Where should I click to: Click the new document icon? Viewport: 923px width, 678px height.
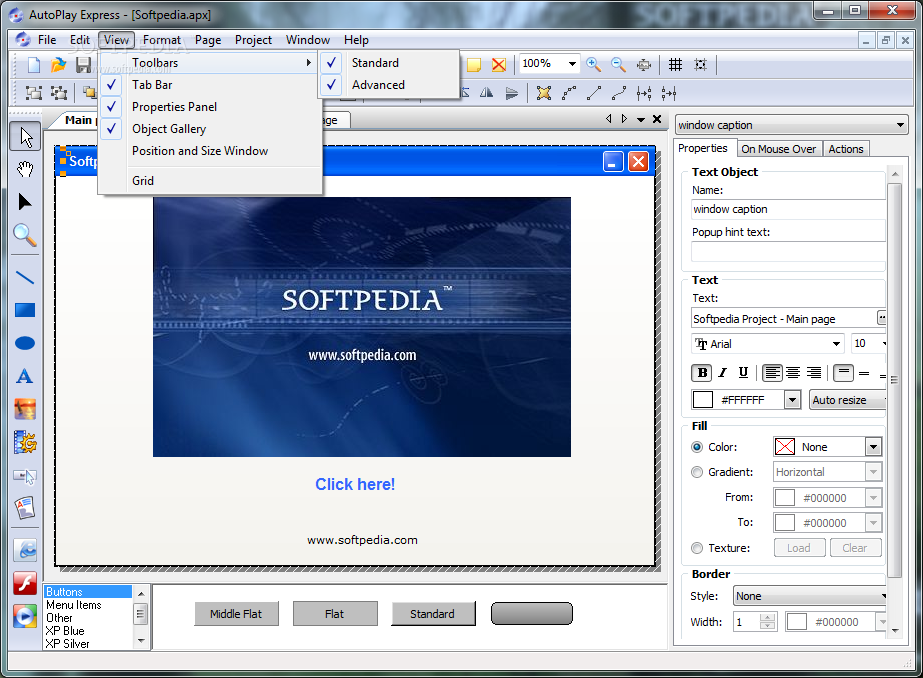tap(34, 64)
